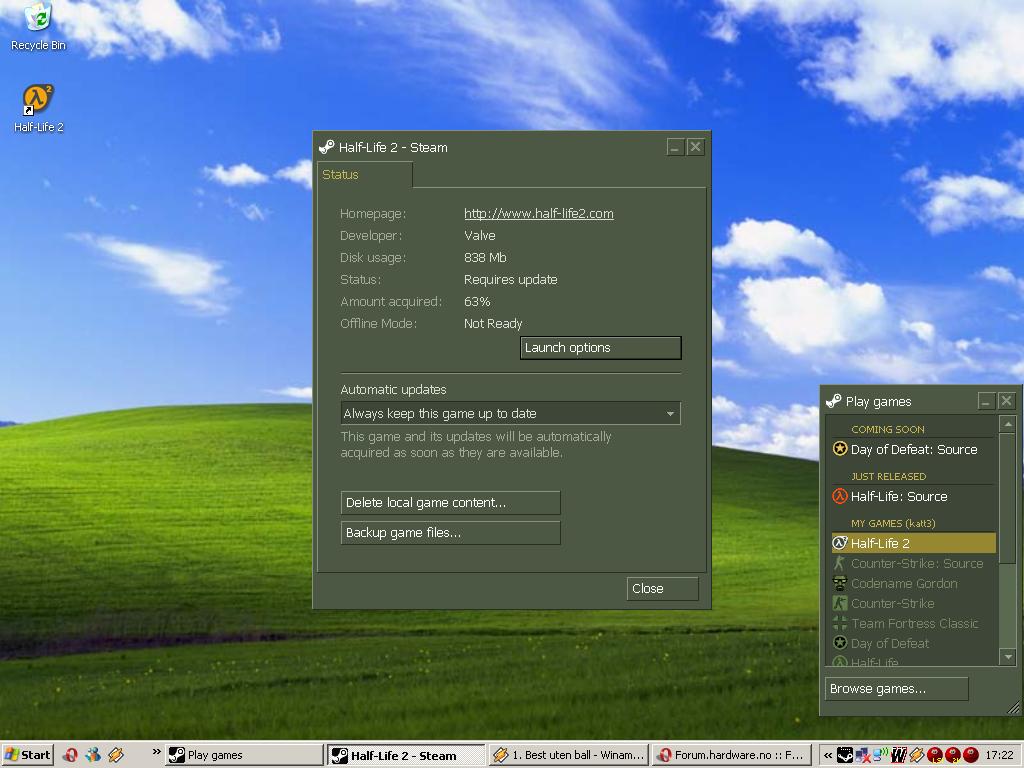Select the Half-Life 2 desktop shortcut
The width and height of the screenshot is (1024, 768).
coord(38,108)
